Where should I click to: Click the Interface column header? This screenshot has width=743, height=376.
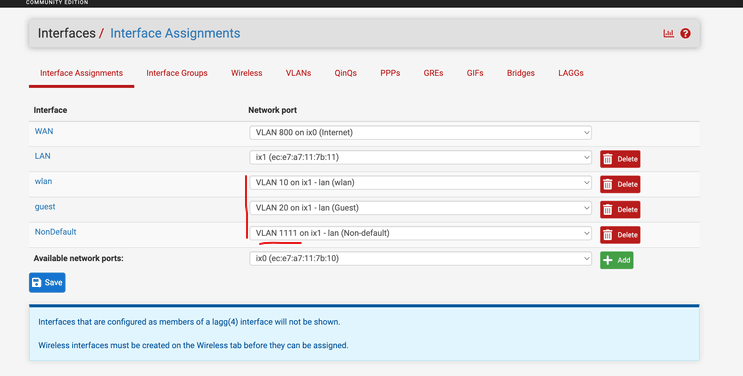click(50, 110)
